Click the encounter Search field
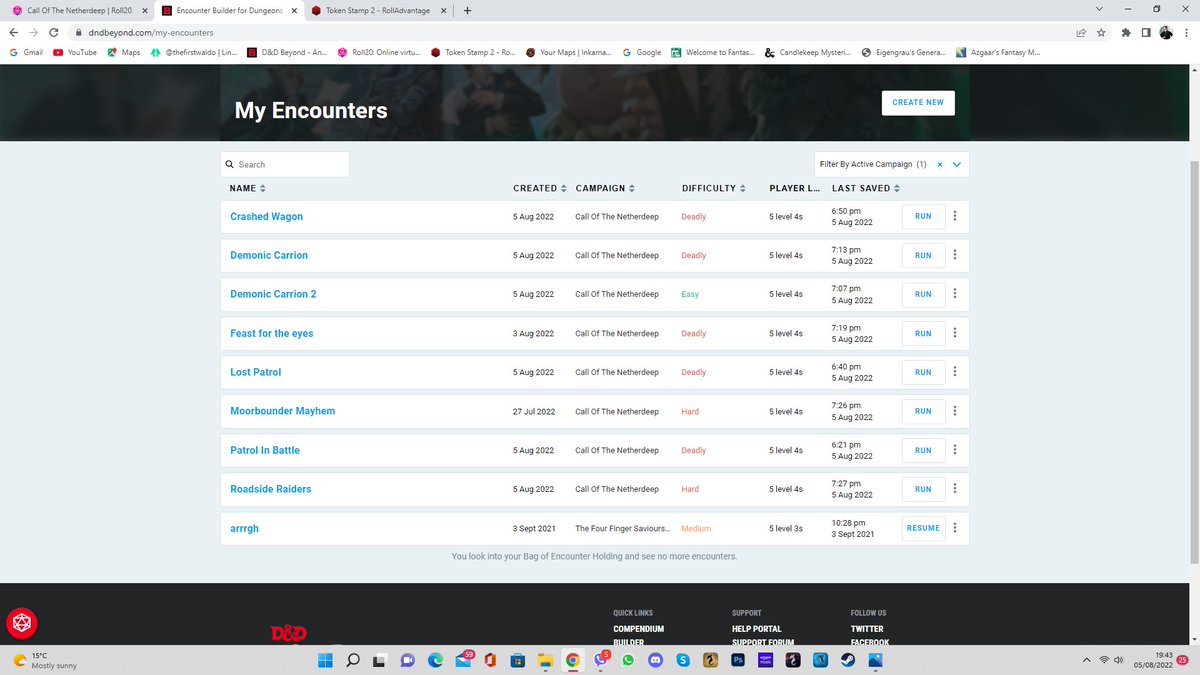The height and width of the screenshot is (675, 1200). pos(285,164)
